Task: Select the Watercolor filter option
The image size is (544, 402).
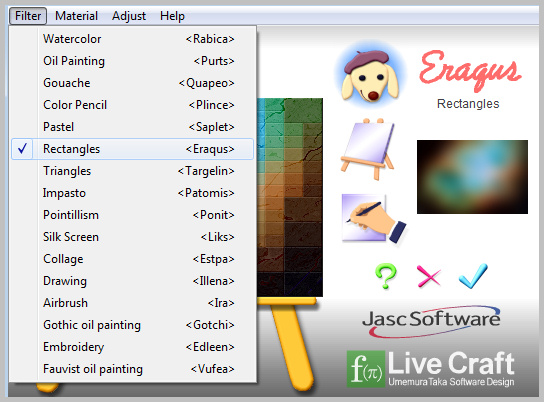Action: click(x=133, y=39)
